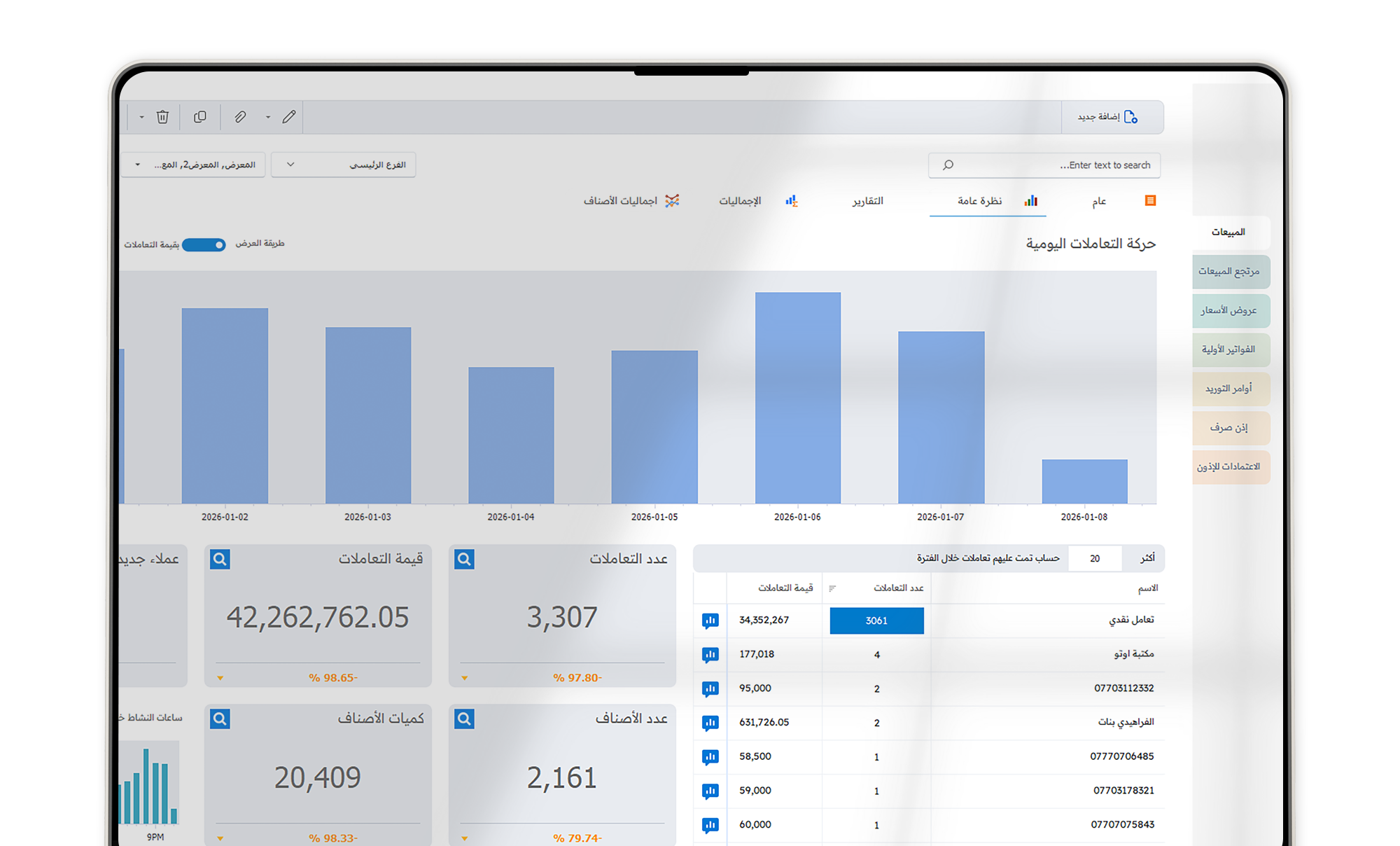Open إذن صرف from the sidebar
This screenshot has width=1400, height=846.
point(1230,428)
